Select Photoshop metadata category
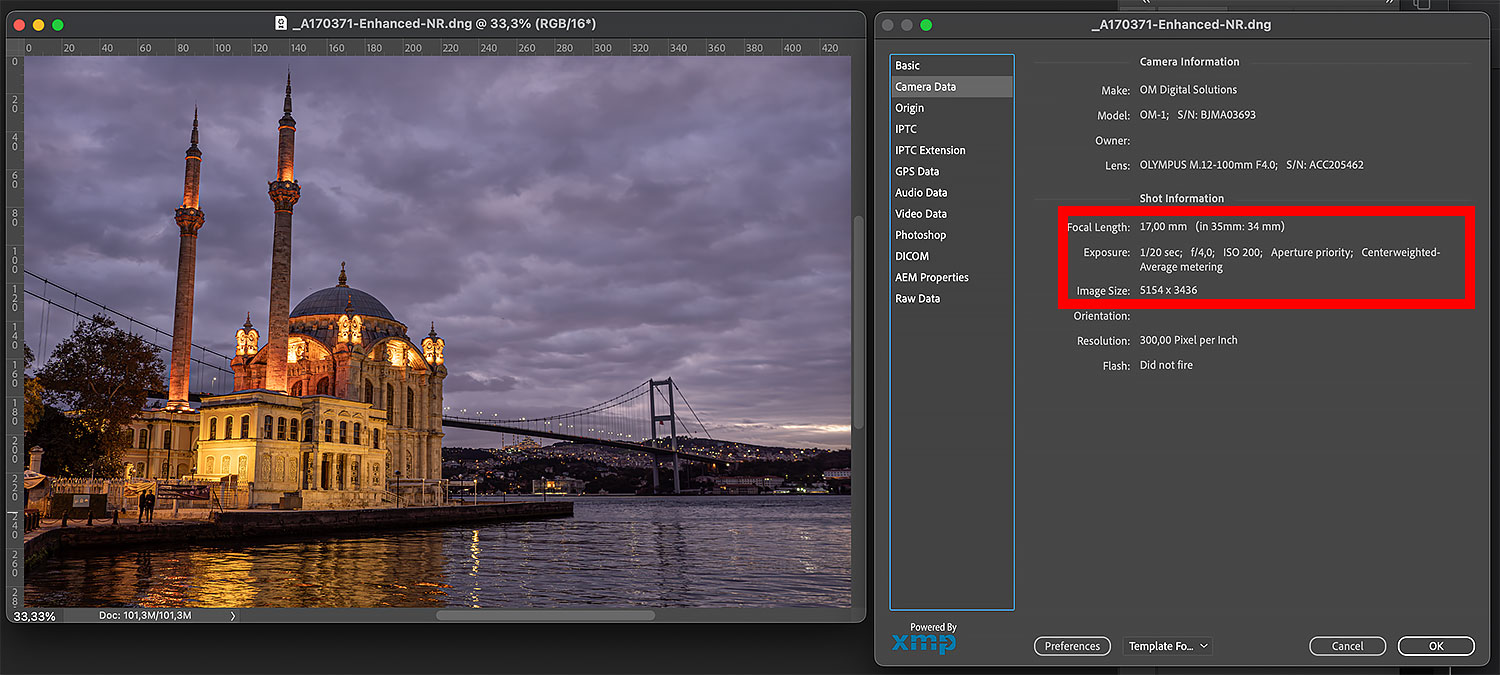Image resolution: width=1500 pixels, height=675 pixels. click(920, 235)
